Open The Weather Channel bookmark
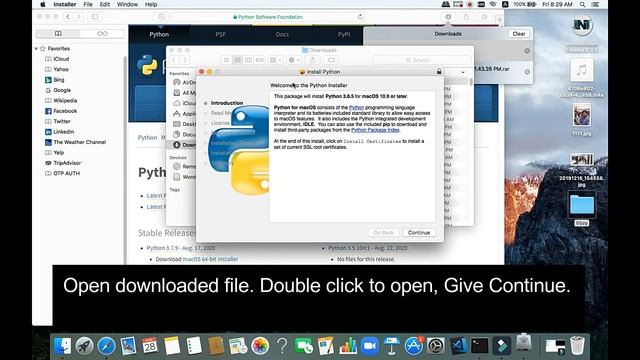Image resolution: width=640 pixels, height=360 pixels. pyautogui.click(x=79, y=142)
